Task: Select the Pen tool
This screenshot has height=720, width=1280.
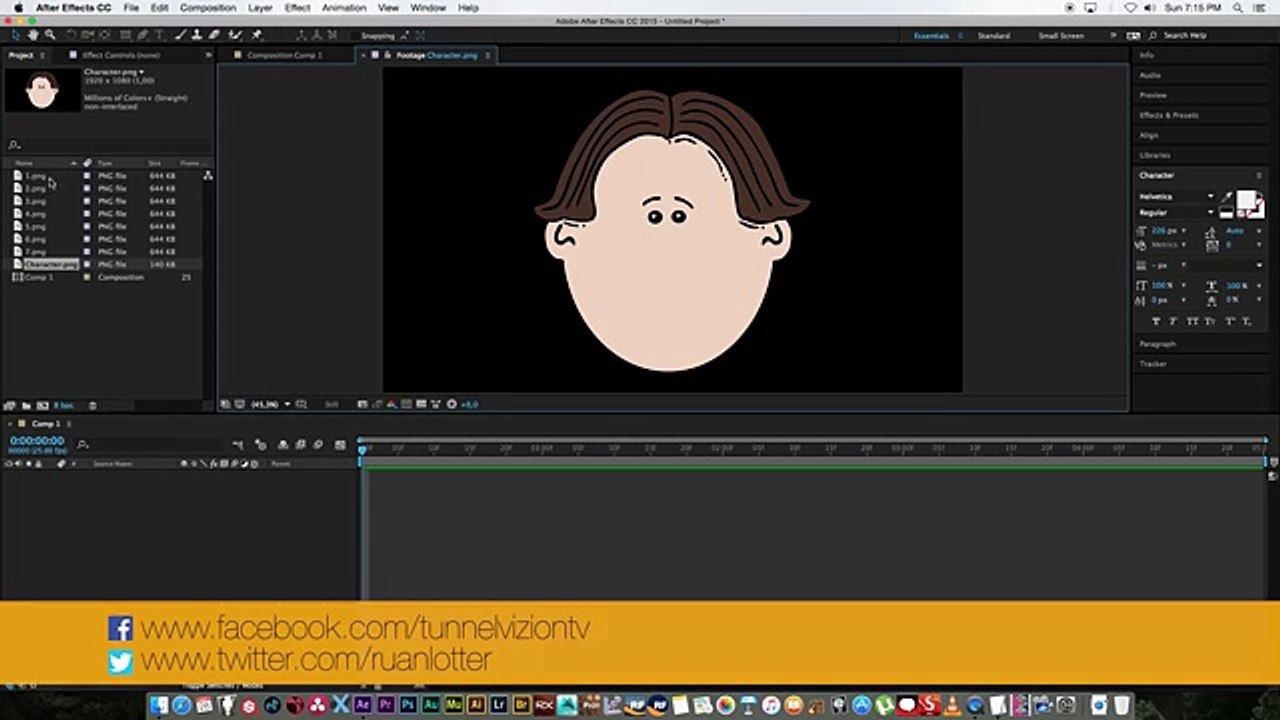Action: pyautogui.click(x=142, y=35)
